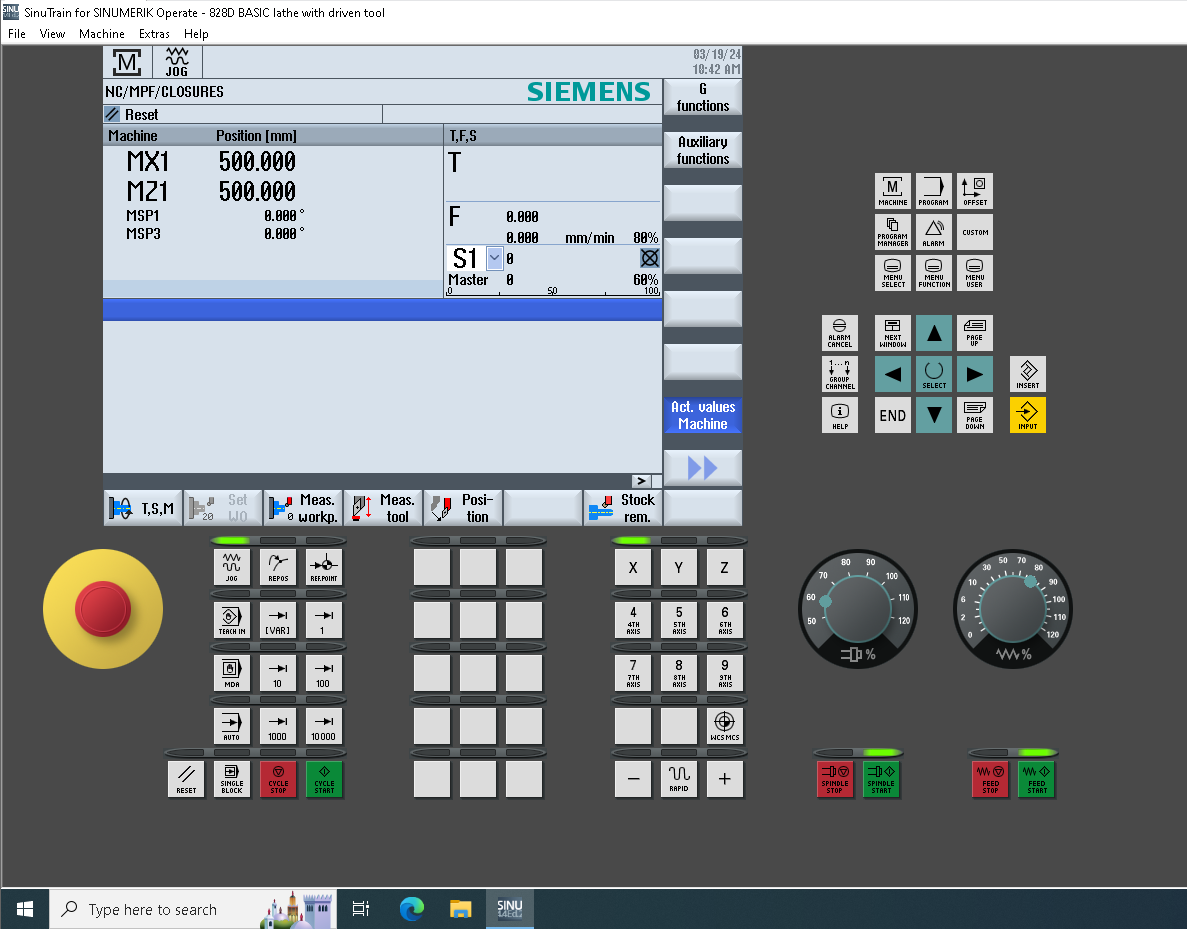Open G functions softkey
Screen dimensions: 1187x929
(x=703, y=97)
